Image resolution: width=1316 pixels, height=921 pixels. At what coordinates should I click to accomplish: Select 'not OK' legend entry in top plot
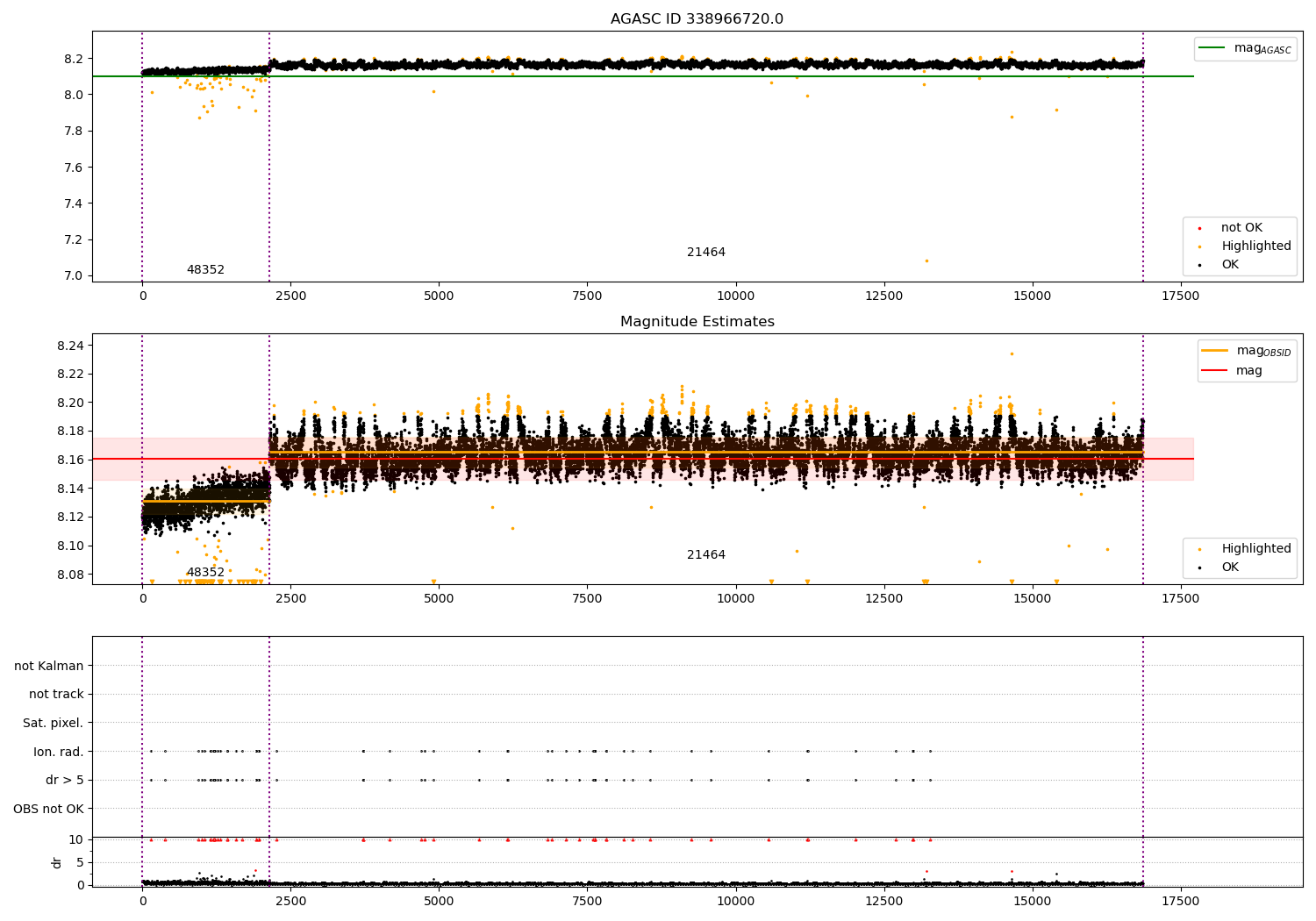click(1241, 228)
